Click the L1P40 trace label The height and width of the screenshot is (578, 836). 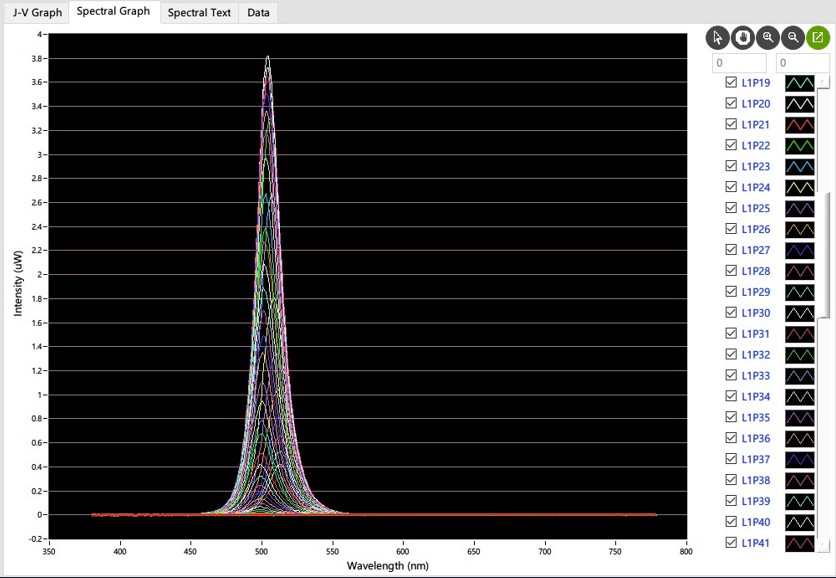click(x=755, y=521)
